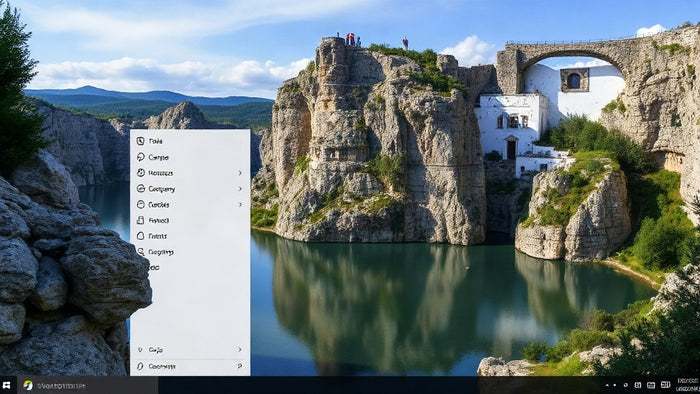Image resolution: width=700 pixels, height=394 pixels.
Task: Expand the fifth context menu entry's submenu arrow
Action: tap(240, 204)
